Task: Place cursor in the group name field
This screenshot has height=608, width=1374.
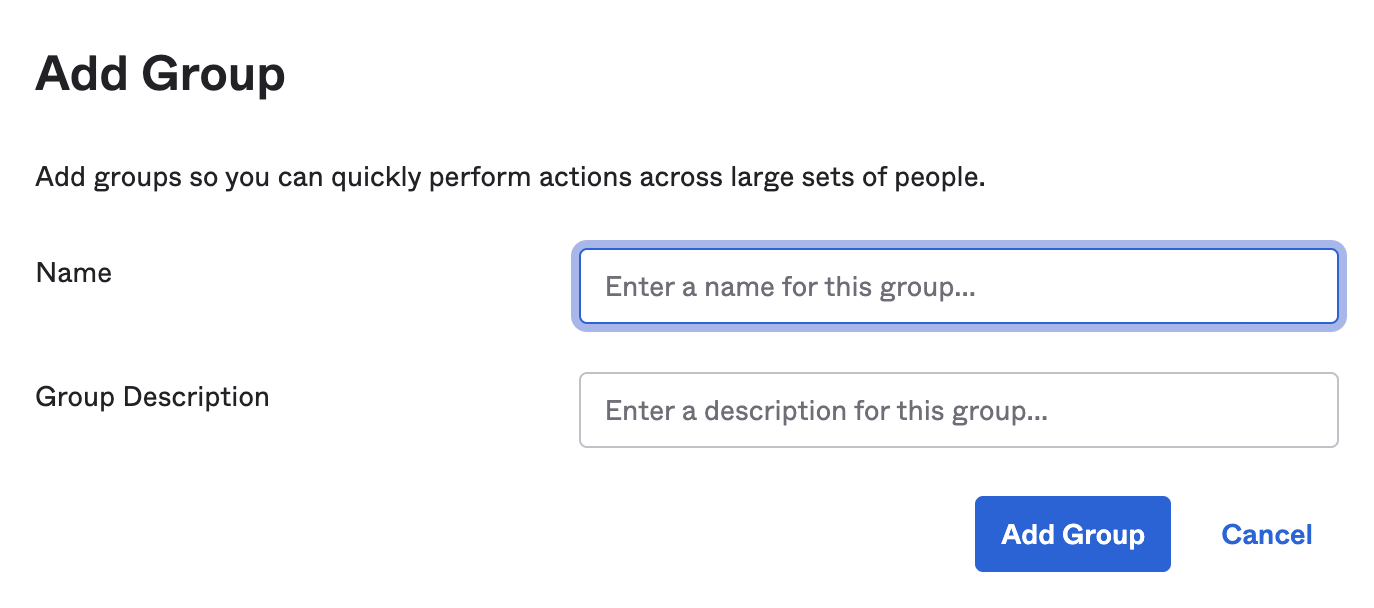Action: coord(958,287)
